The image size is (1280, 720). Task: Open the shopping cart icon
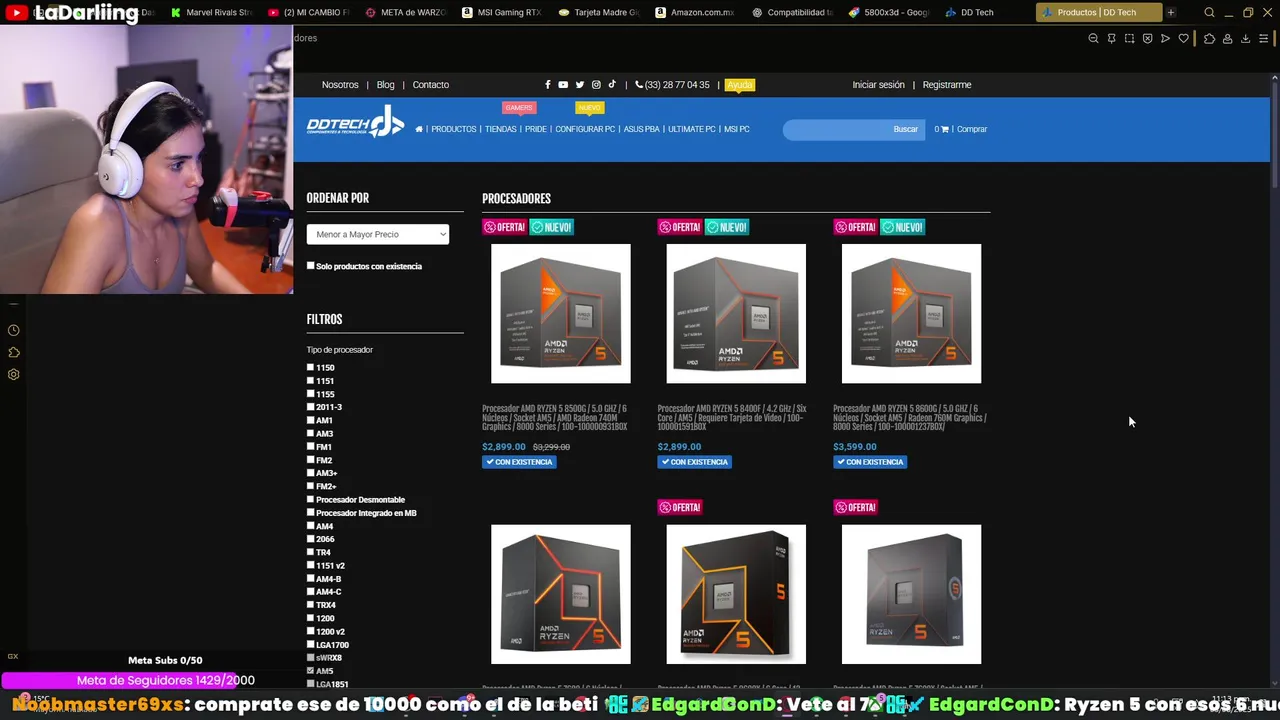pyautogui.click(x=945, y=129)
